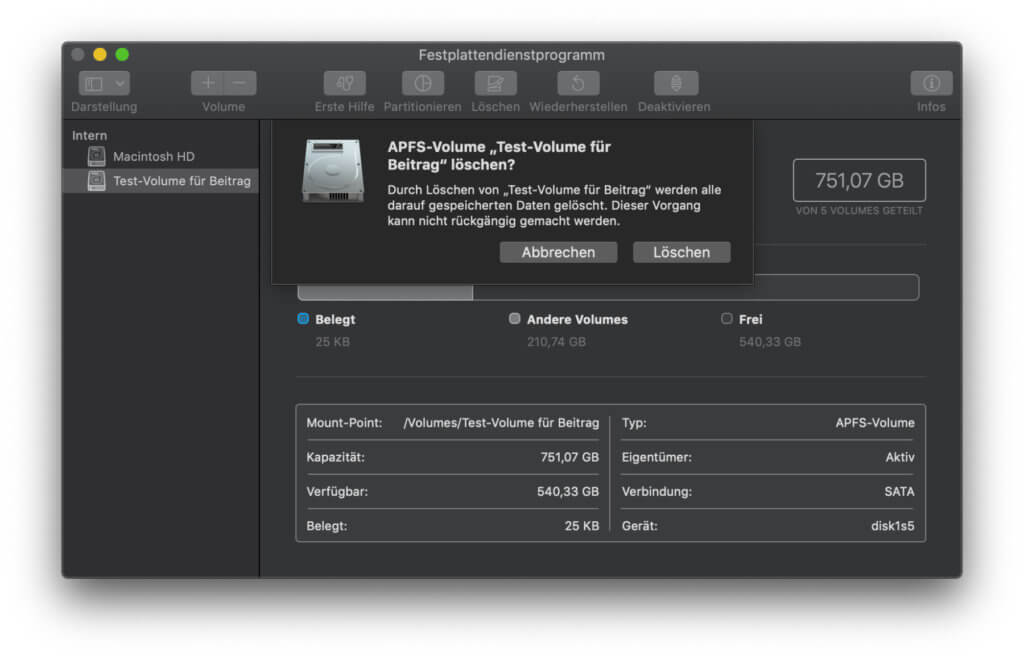Select Test-Volume für Beitrag in the sidebar

pos(181,181)
